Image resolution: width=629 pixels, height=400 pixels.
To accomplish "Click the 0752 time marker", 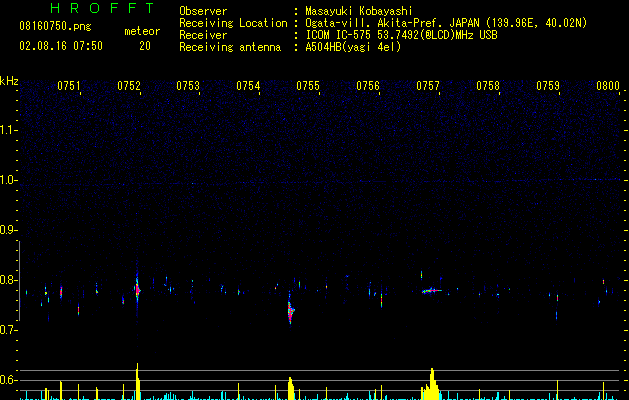I will 129,85.
